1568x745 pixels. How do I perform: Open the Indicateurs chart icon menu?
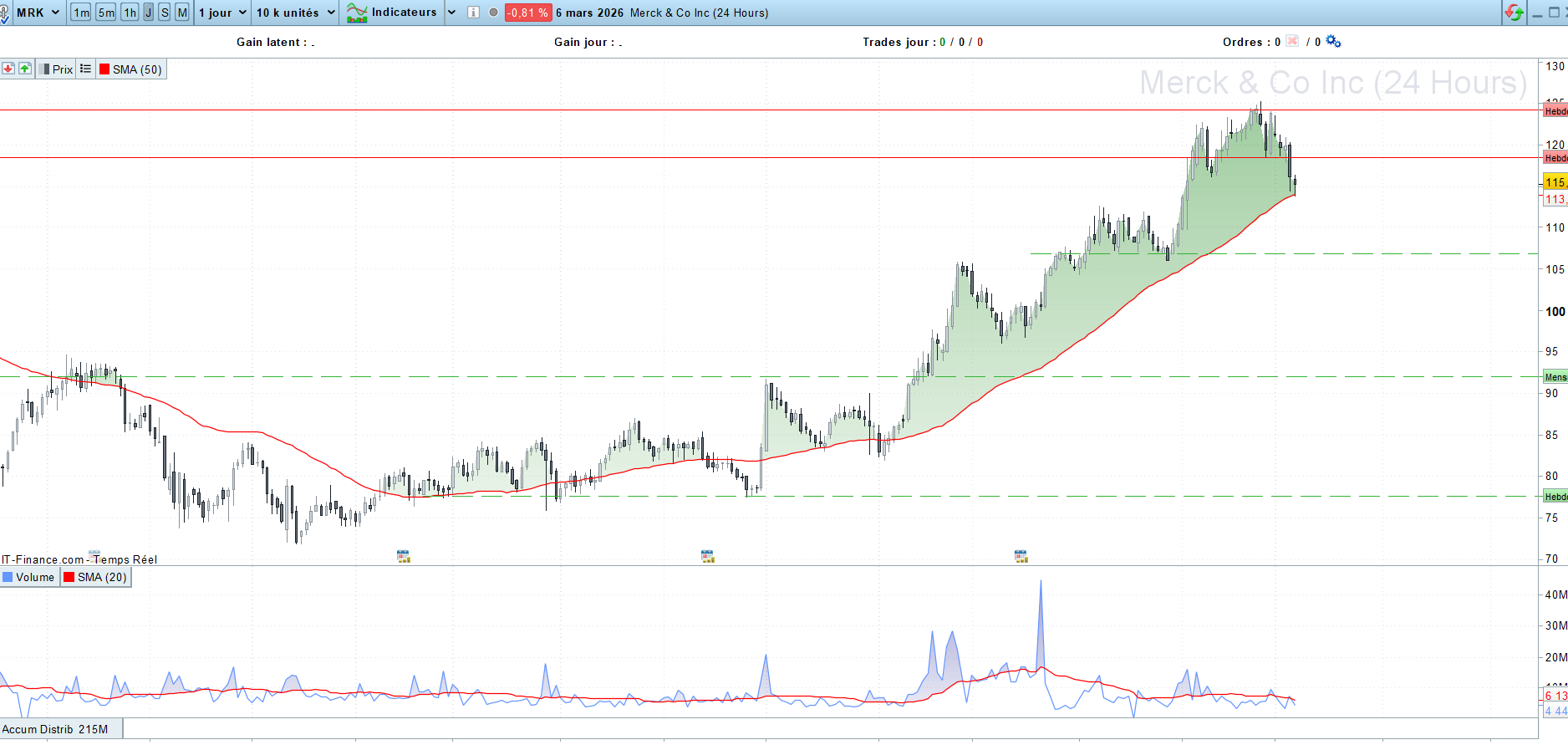pos(357,13)
